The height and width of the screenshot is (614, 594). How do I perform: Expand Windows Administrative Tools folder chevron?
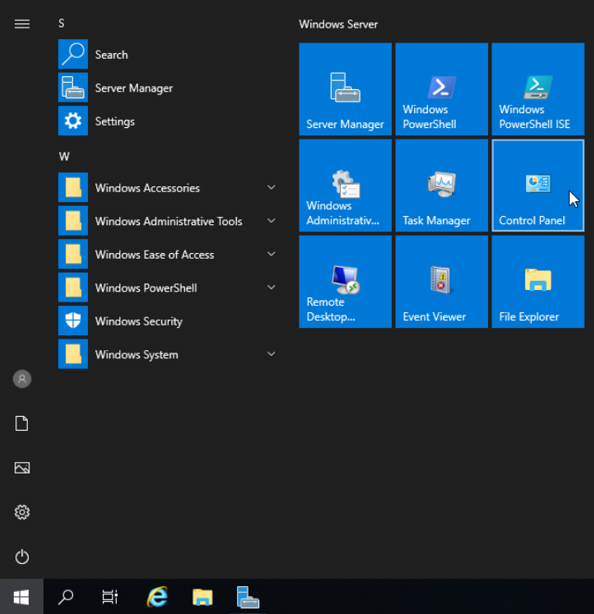point(271,221)
